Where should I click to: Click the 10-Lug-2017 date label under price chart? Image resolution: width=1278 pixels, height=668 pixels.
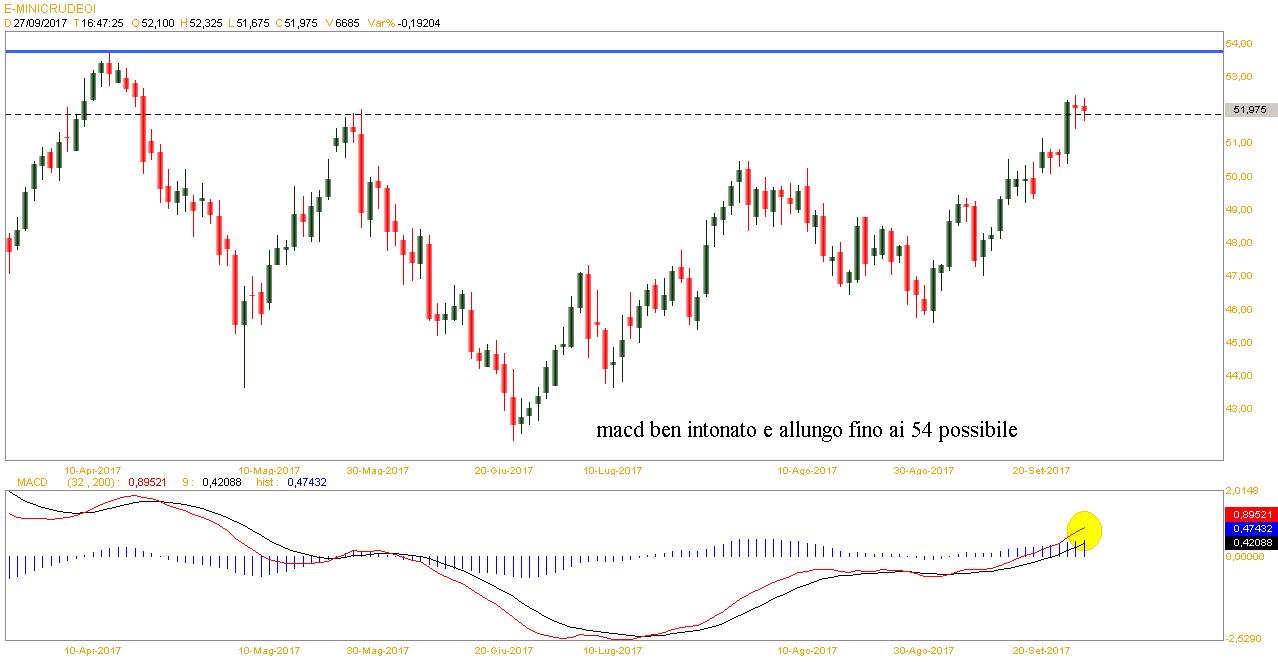click(x=612, y=470)
